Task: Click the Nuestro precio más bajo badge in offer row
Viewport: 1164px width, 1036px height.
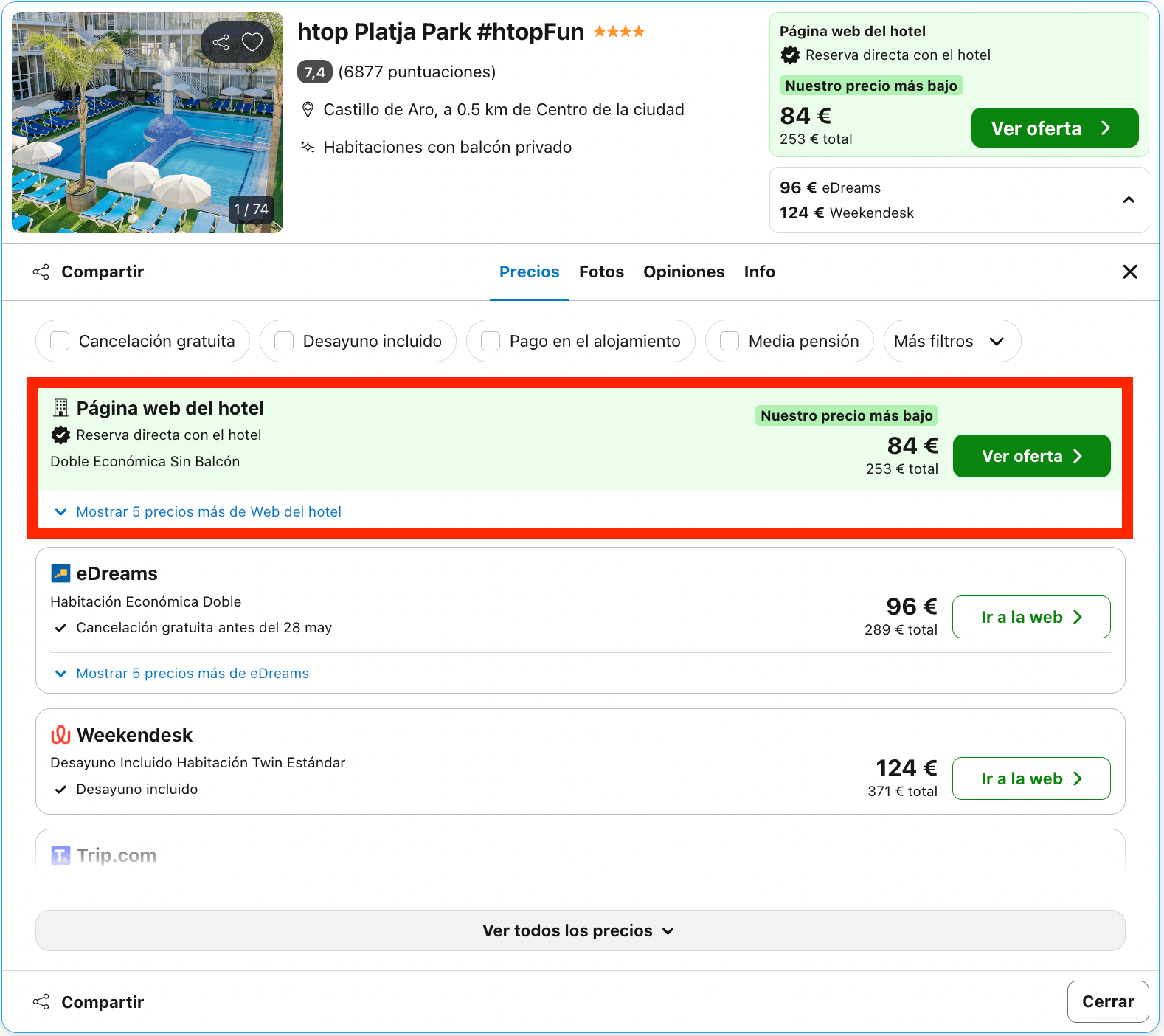Action: (847, 415)
